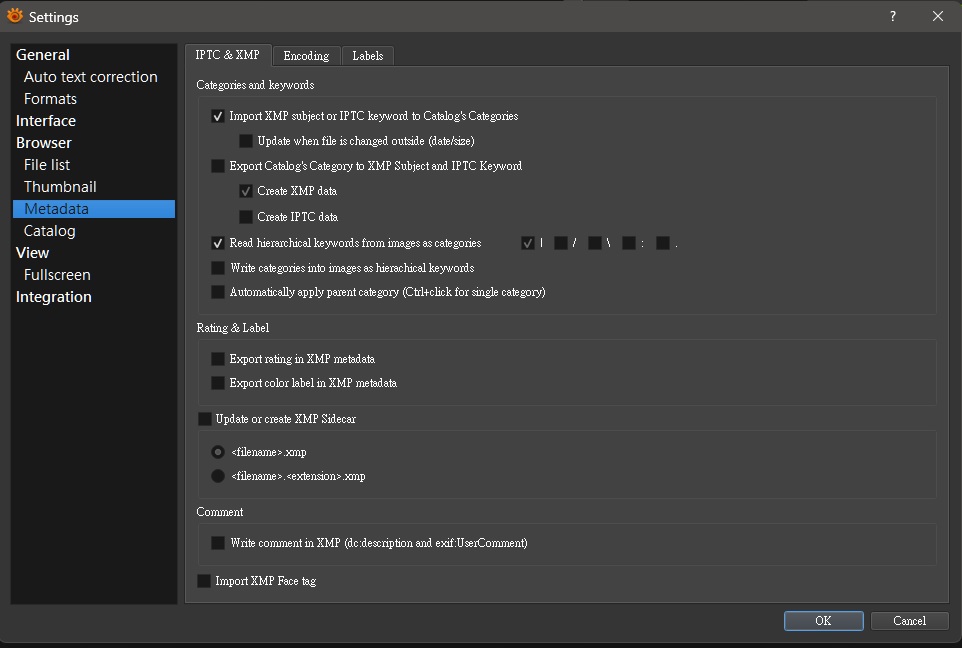Enable Export Catalog's Category to XMP Subject
962x648 pixels.
coord(218,166)
